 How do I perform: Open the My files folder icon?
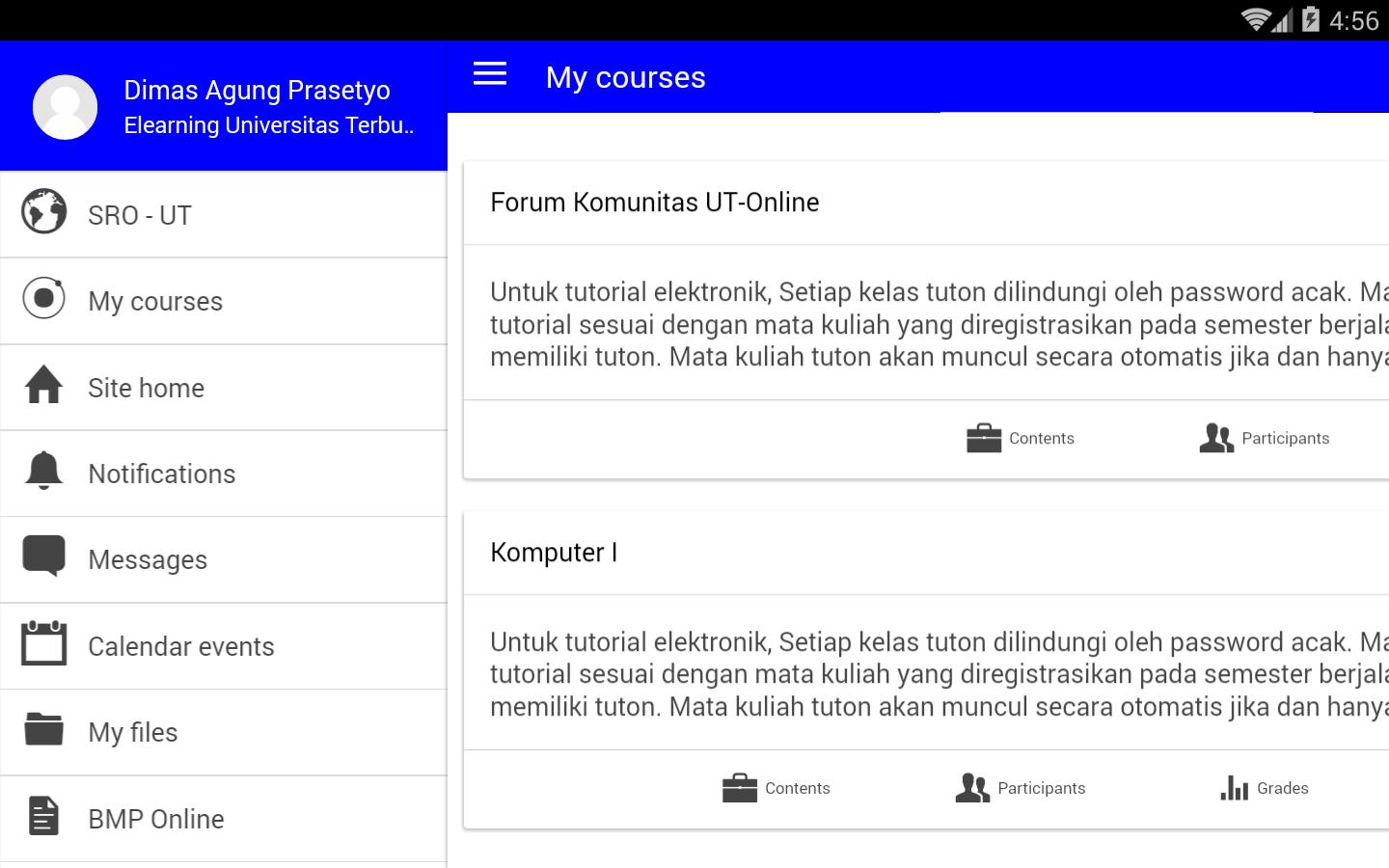point(44,730)
